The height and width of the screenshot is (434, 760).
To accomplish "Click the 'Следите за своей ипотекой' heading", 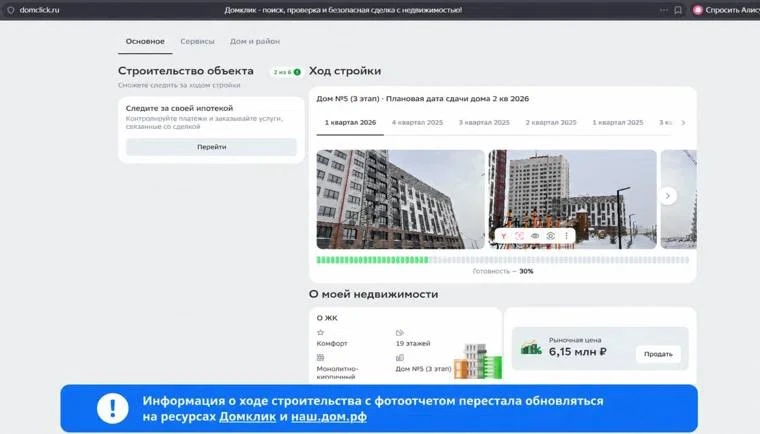I will click(179, 108).
